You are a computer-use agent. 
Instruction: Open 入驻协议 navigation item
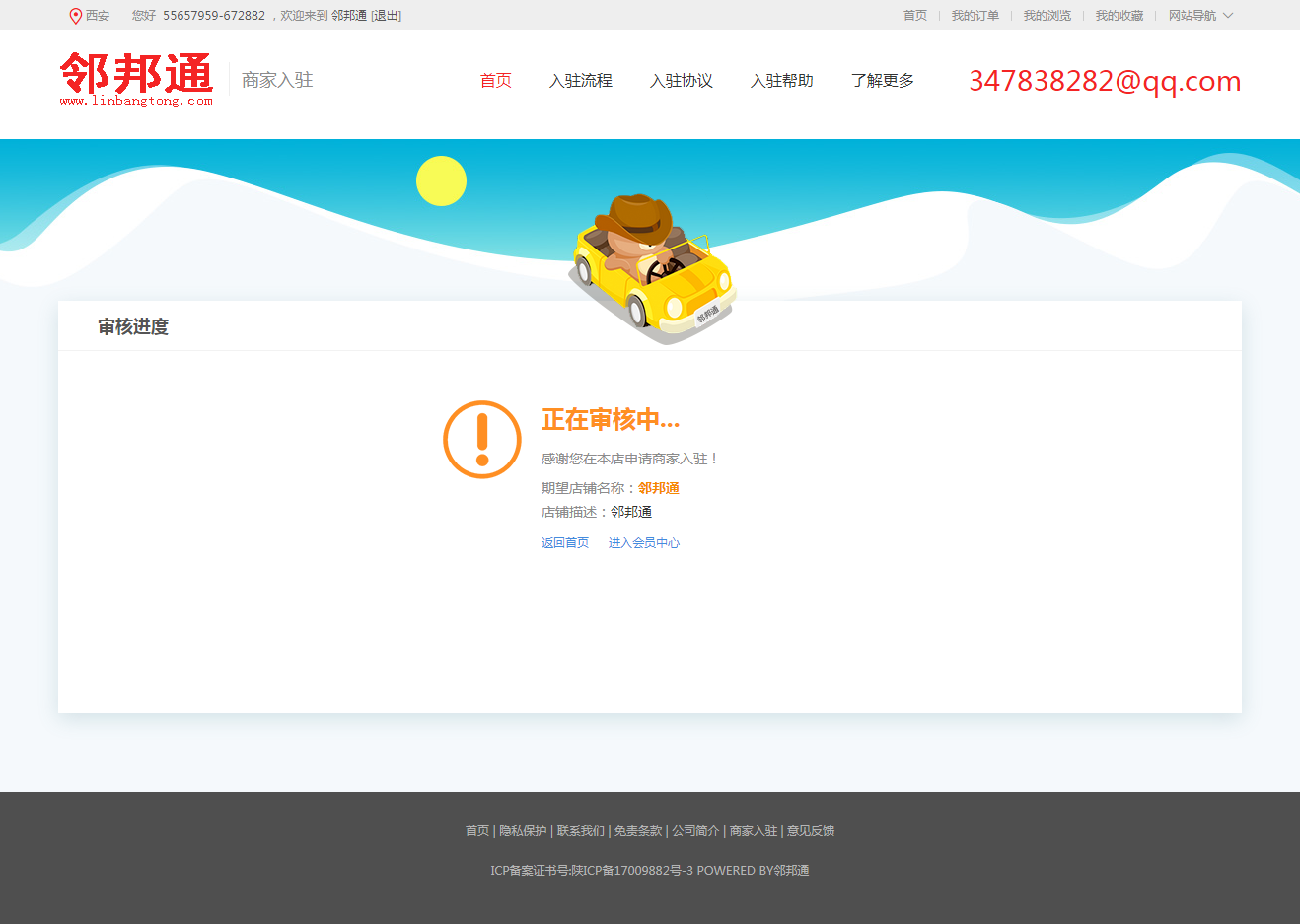pyautogui.click(x=681, y=81)
